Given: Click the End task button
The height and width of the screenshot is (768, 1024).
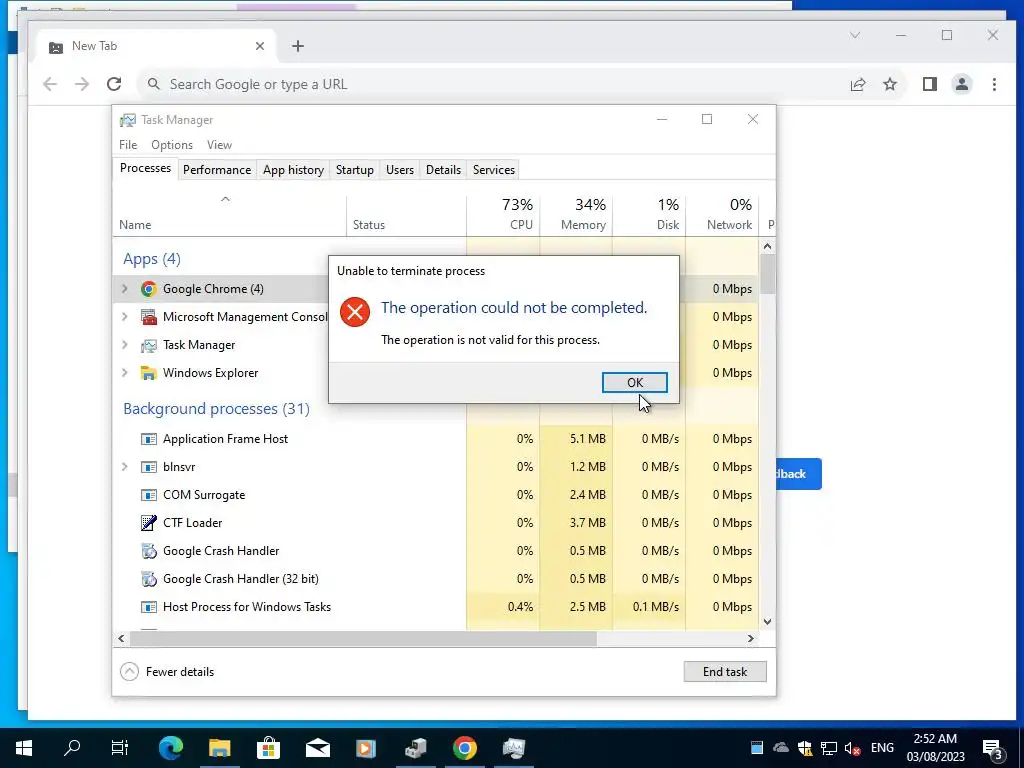Looking at the screenshot, I should 725,671.
